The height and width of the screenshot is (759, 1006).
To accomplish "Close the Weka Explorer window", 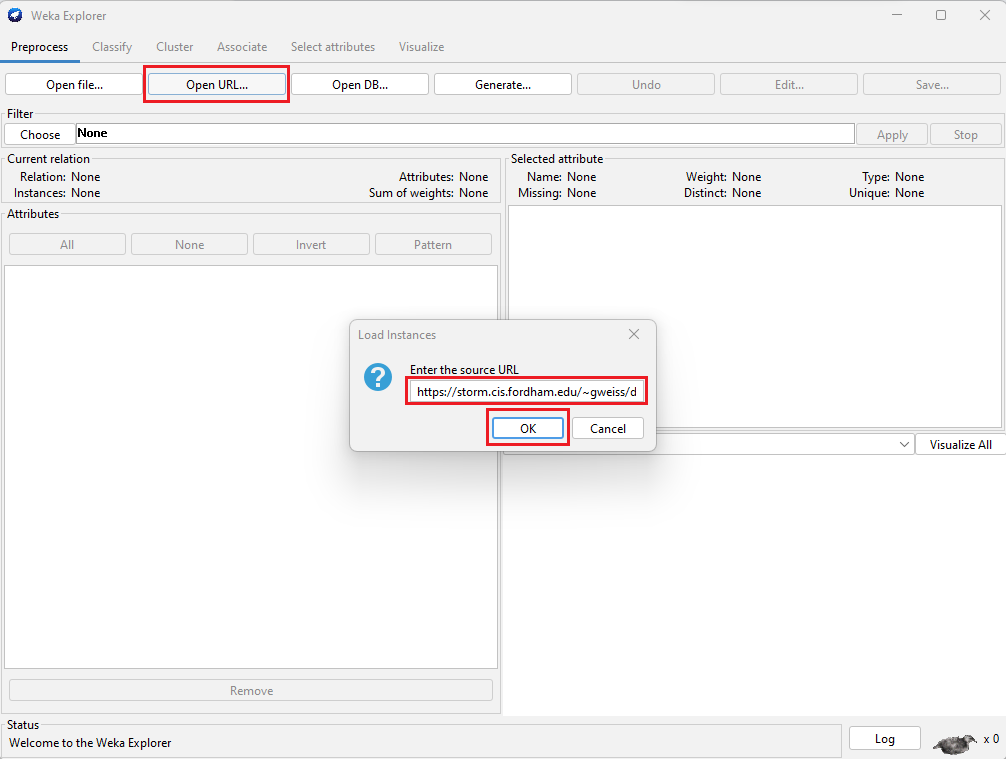I will point(985,15).
